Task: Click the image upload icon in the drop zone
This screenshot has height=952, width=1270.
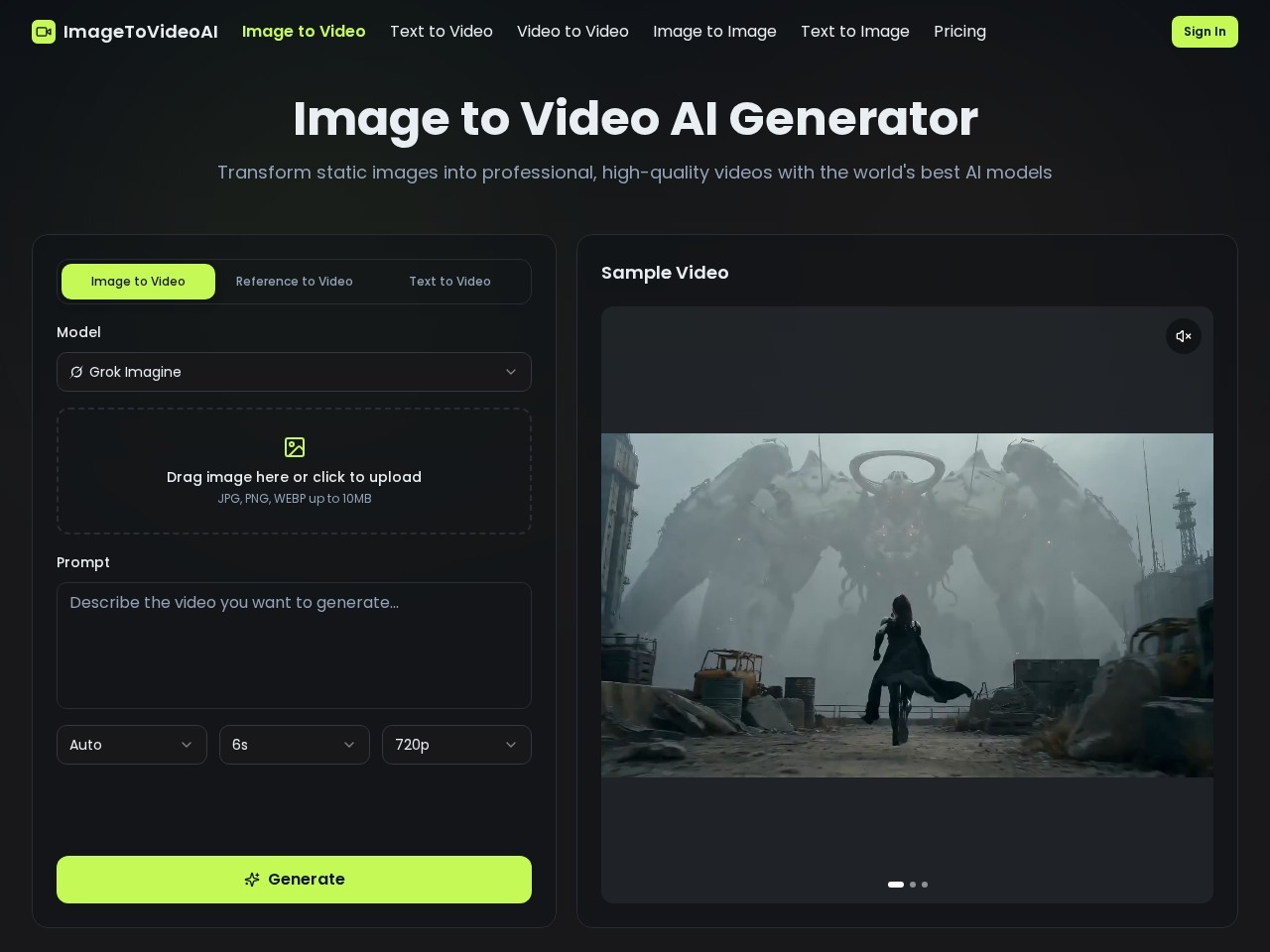Action: [x=295, y=447]
